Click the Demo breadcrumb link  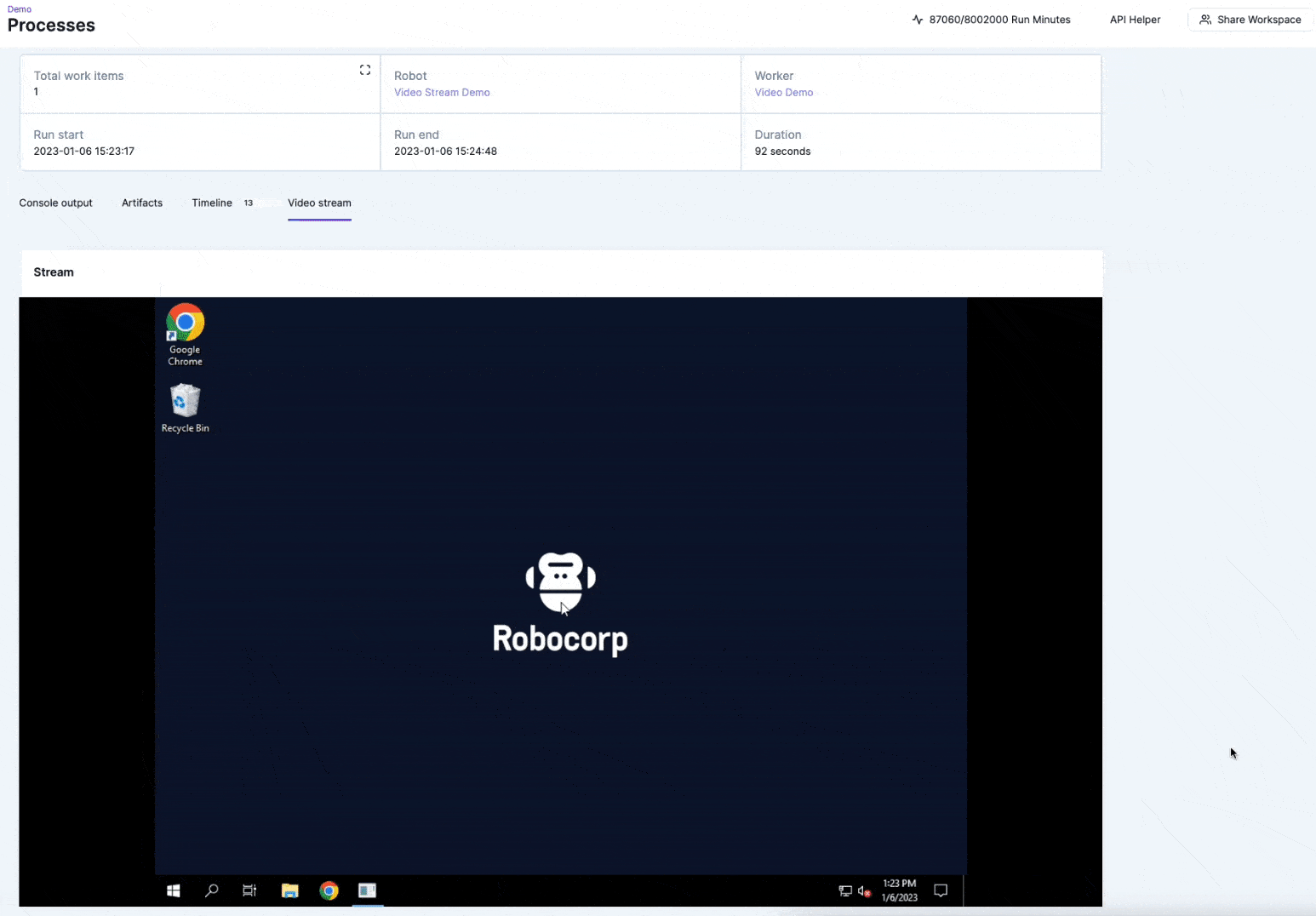pos(20,9)
